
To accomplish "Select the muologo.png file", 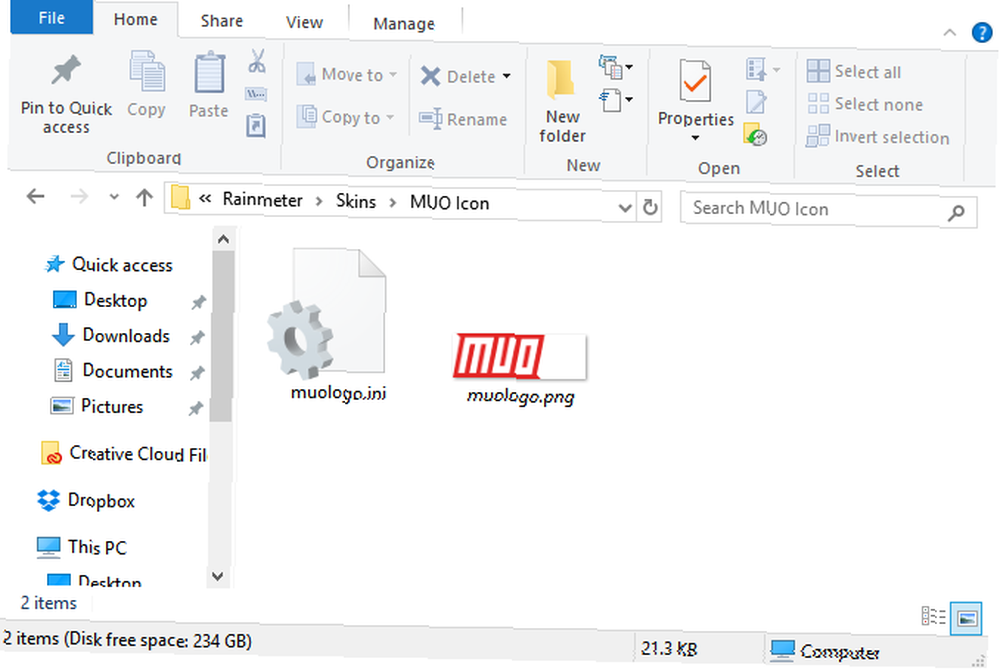I will point(520,369).
